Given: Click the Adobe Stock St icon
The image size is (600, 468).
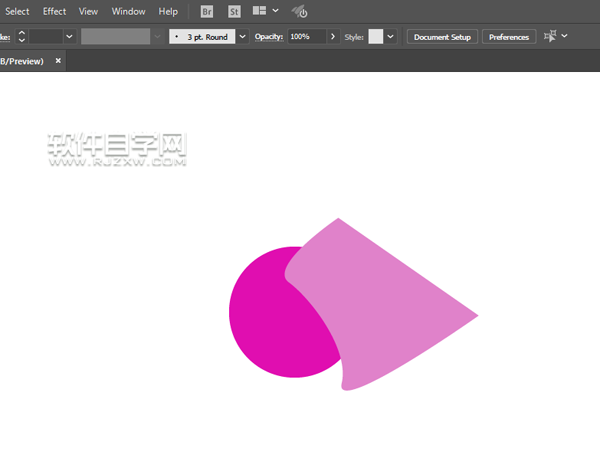Looking at the screenshot, I should 234,12.
